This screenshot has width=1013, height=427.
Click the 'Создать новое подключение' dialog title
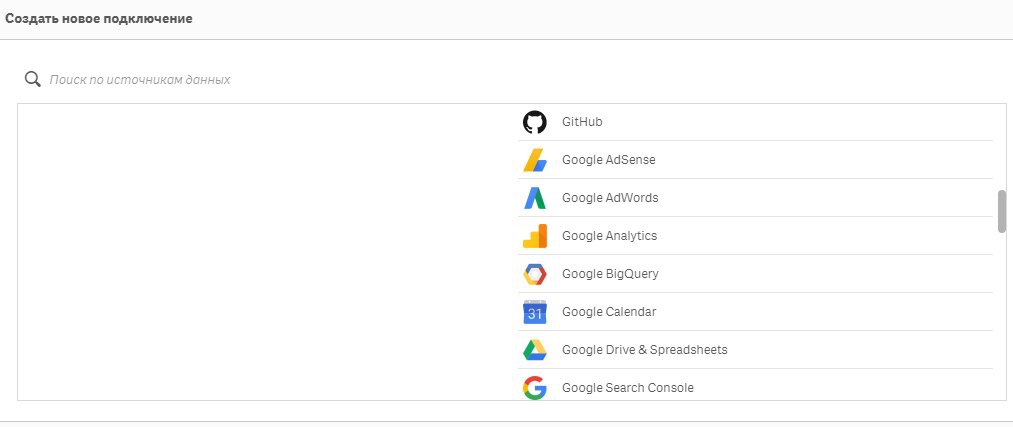point(99,19)
